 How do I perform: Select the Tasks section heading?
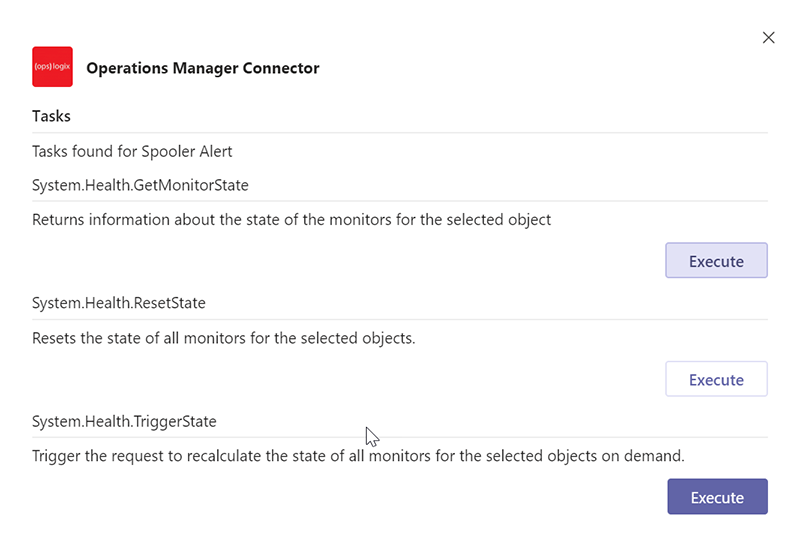(51, 116)
